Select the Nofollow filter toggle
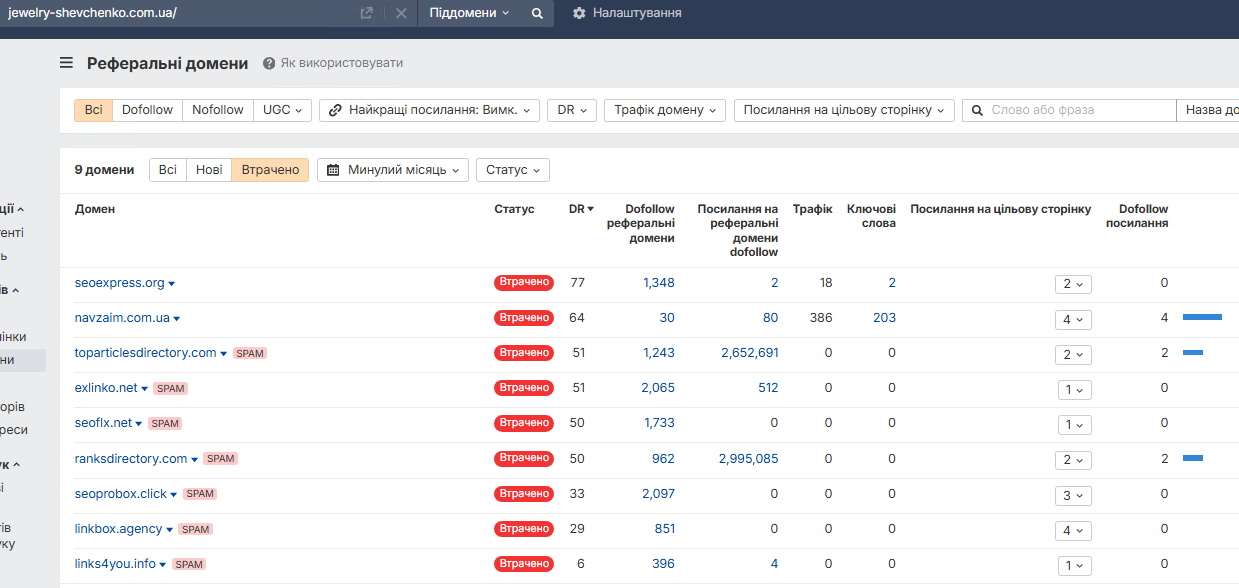 [218, 110]
